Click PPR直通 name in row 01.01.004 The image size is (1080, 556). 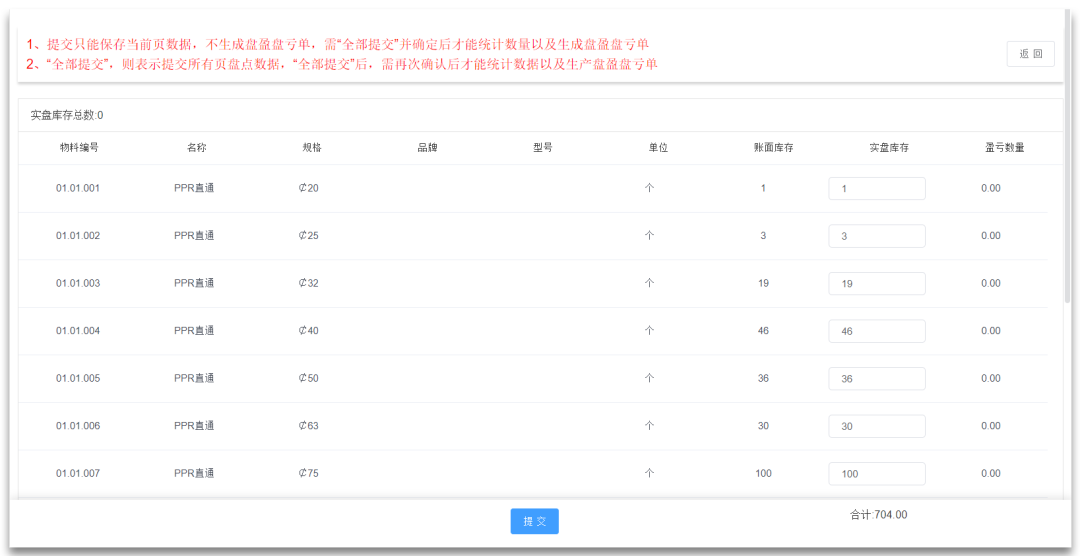194,331
